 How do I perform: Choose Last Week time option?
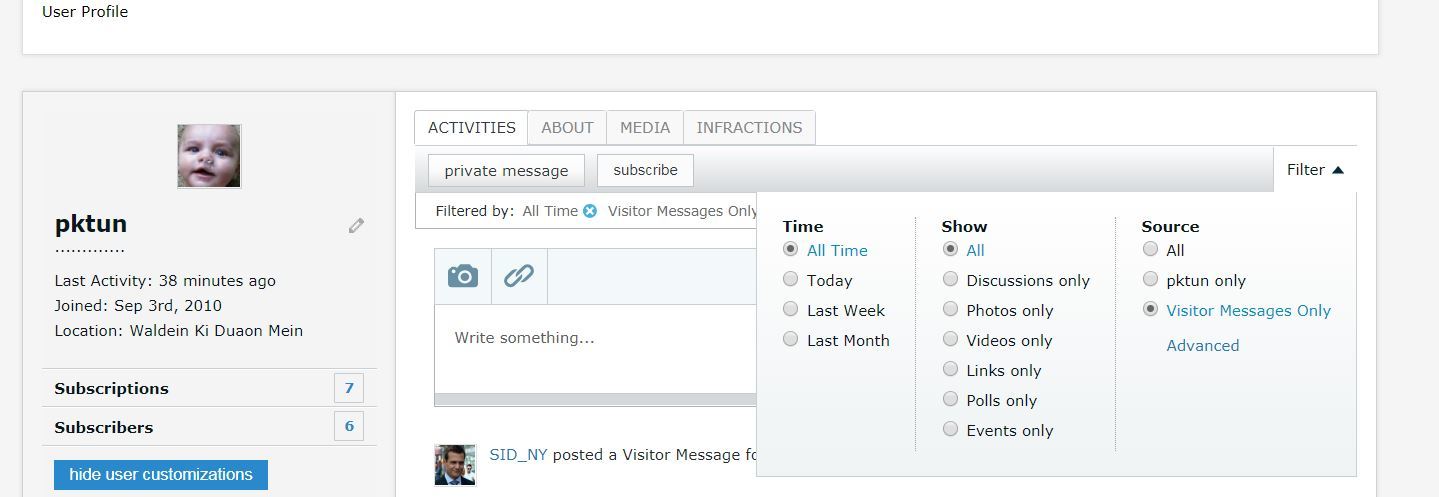[791, 310]
